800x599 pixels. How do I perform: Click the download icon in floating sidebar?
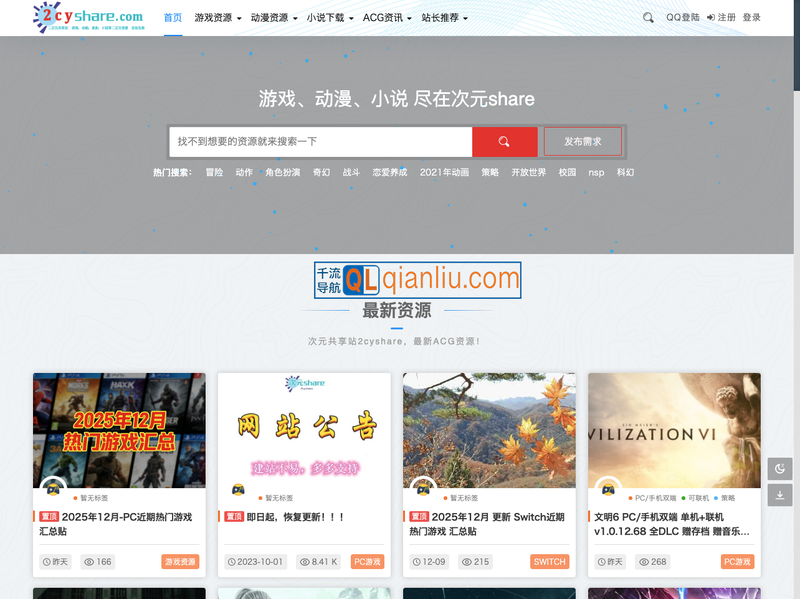coord(778,494)
